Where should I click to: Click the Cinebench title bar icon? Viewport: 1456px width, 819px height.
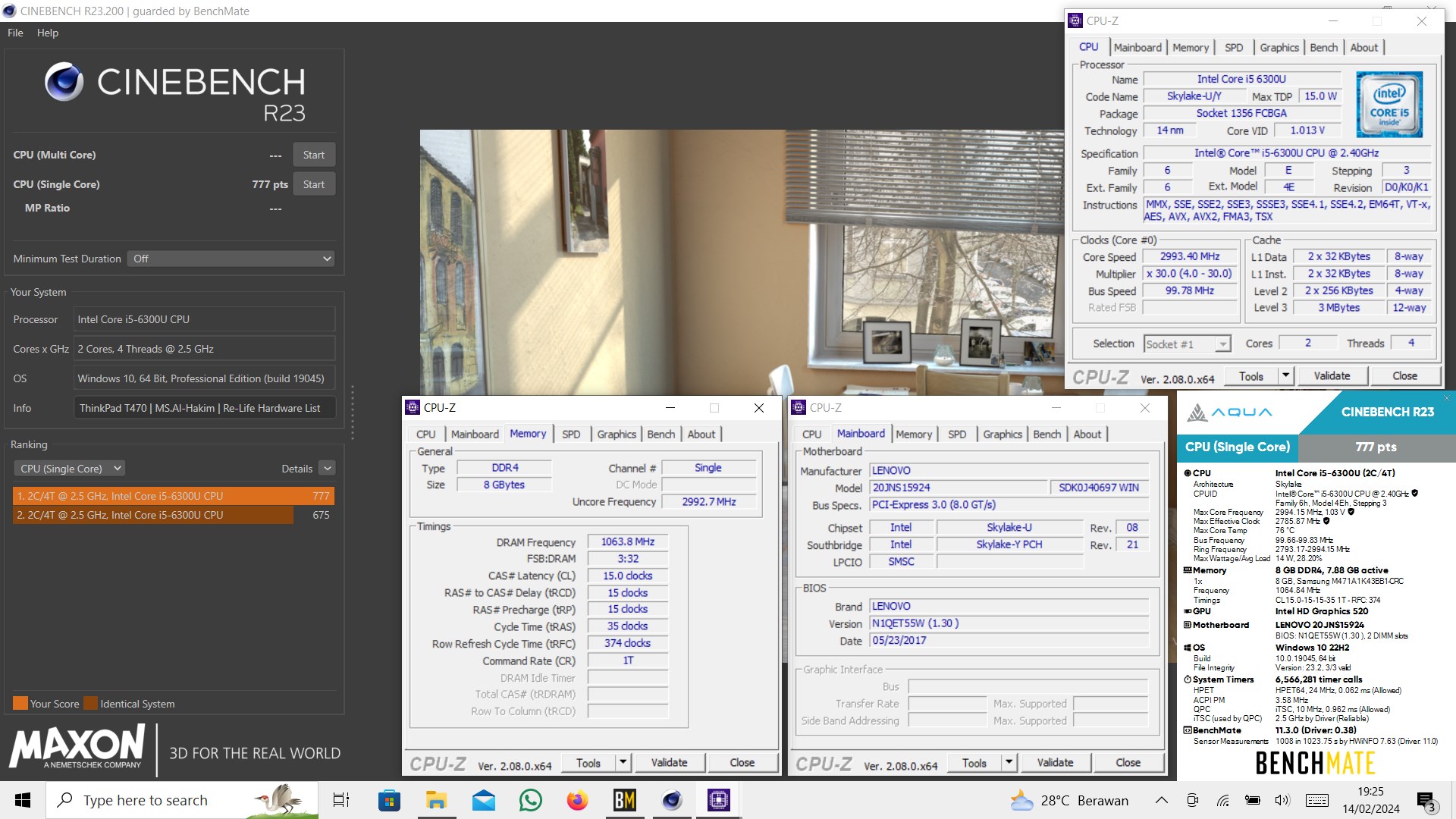pos(9,11)
